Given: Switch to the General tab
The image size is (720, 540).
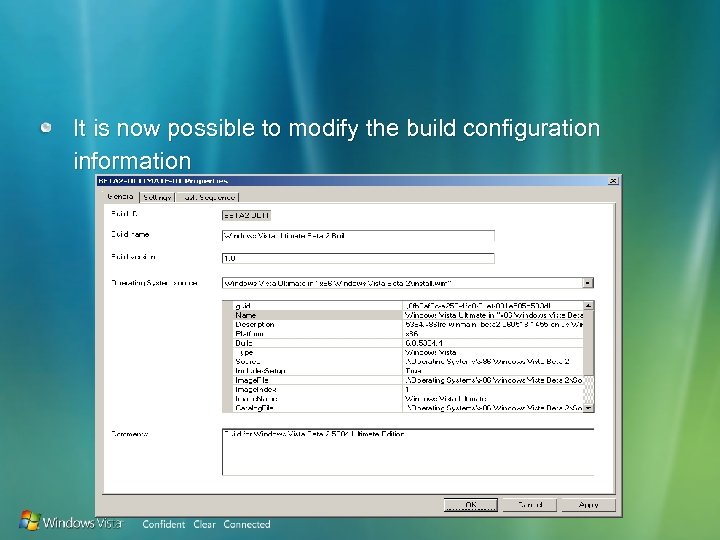Looking at the screenshot, I should tap(121, 197).
